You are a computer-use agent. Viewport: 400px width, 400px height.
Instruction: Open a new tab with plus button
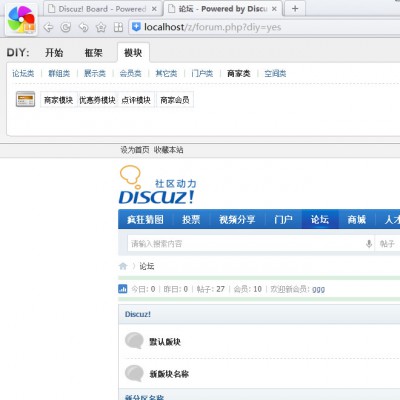click(295, 9)
